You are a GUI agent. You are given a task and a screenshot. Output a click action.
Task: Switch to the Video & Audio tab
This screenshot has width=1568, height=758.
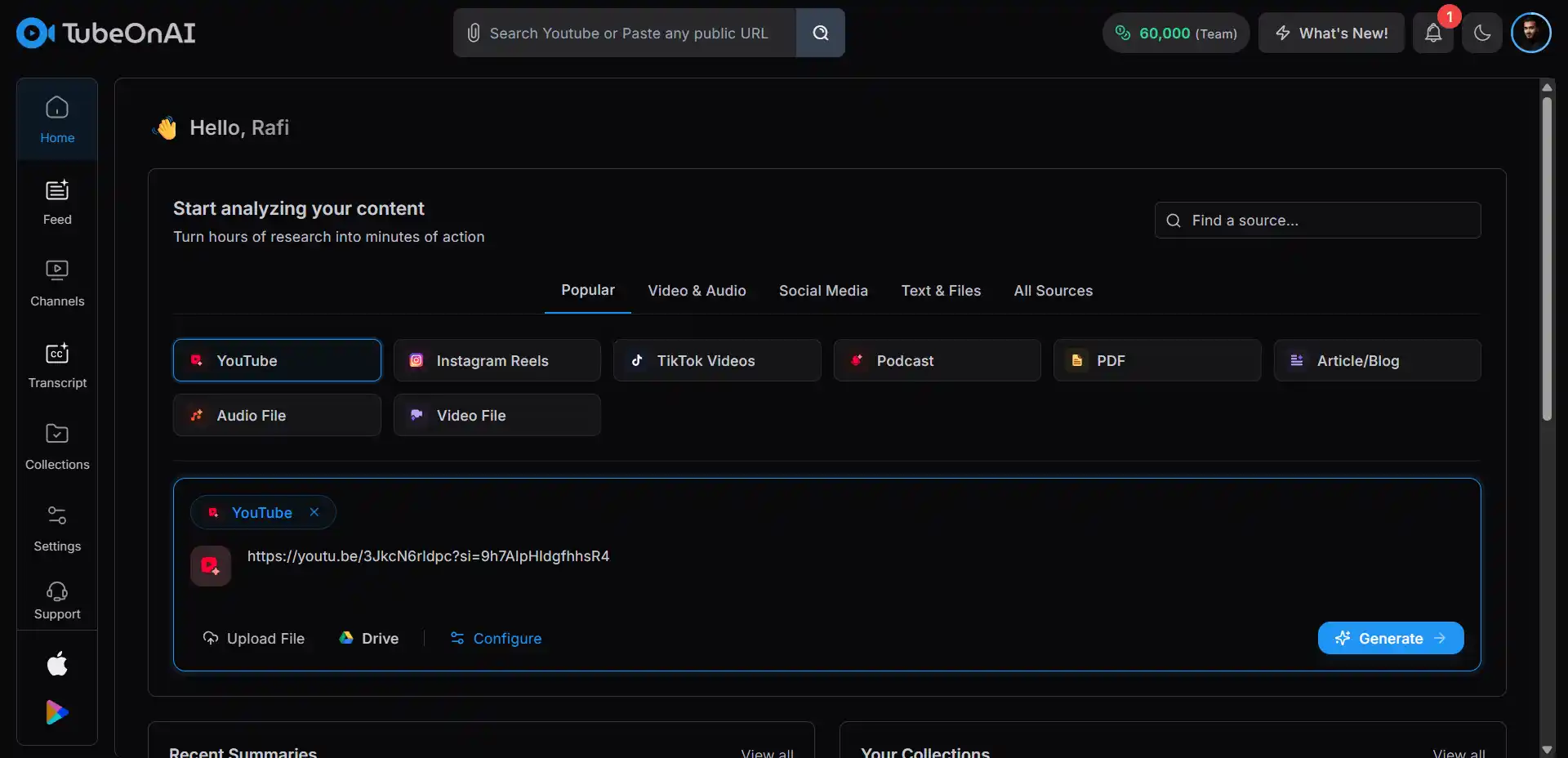(697, 291)
